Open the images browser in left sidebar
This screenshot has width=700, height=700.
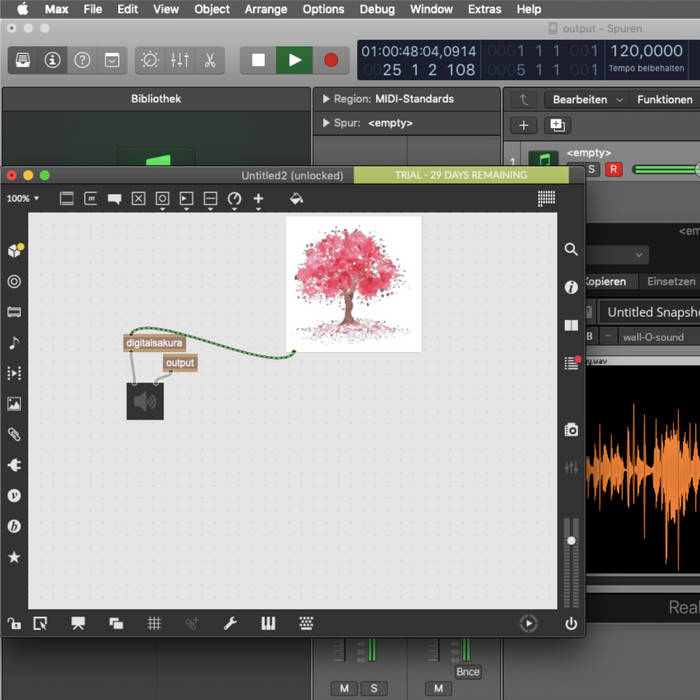pos(14,404)
